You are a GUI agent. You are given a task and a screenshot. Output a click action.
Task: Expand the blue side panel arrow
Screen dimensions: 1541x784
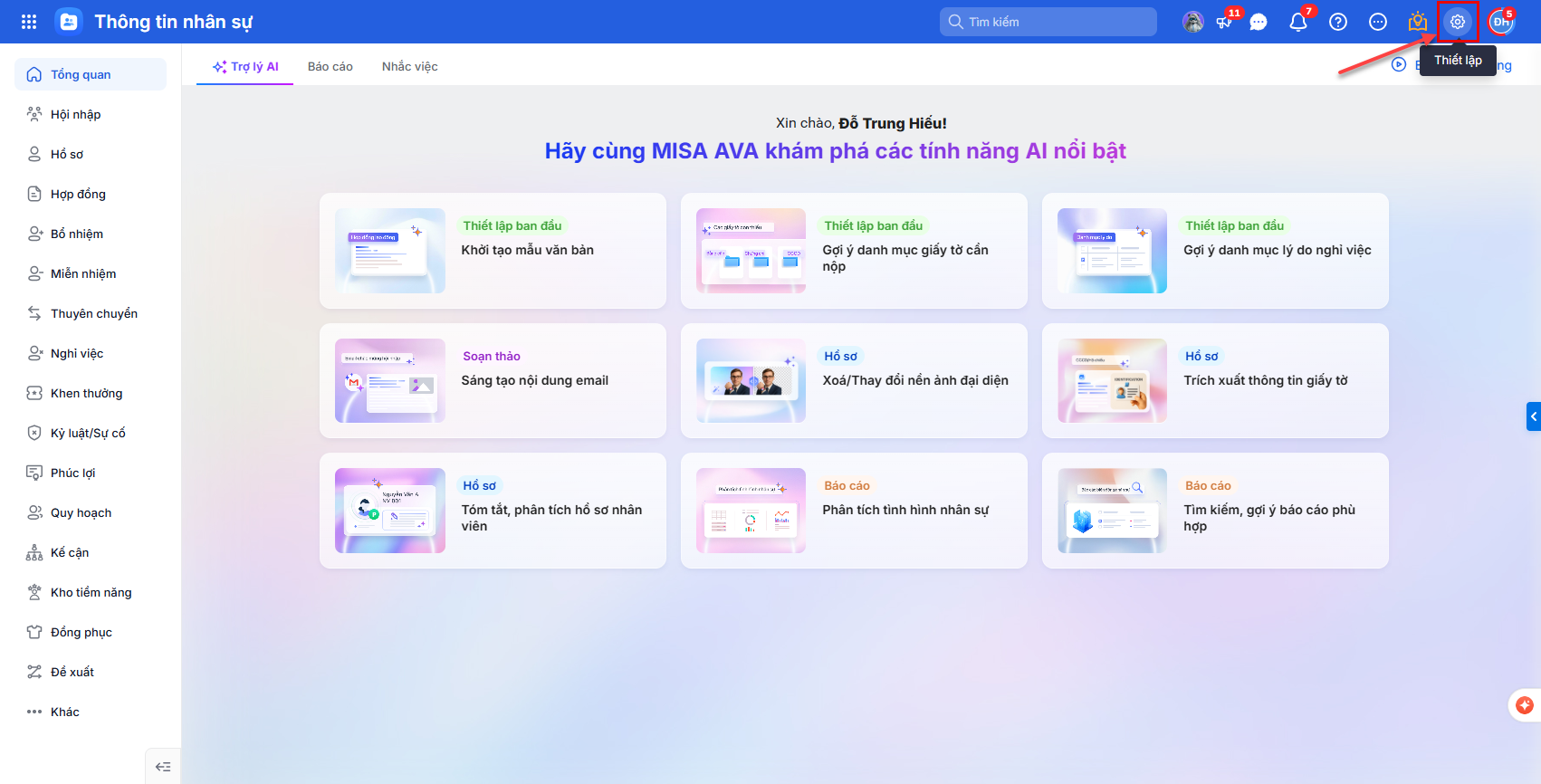[1534, 416]
